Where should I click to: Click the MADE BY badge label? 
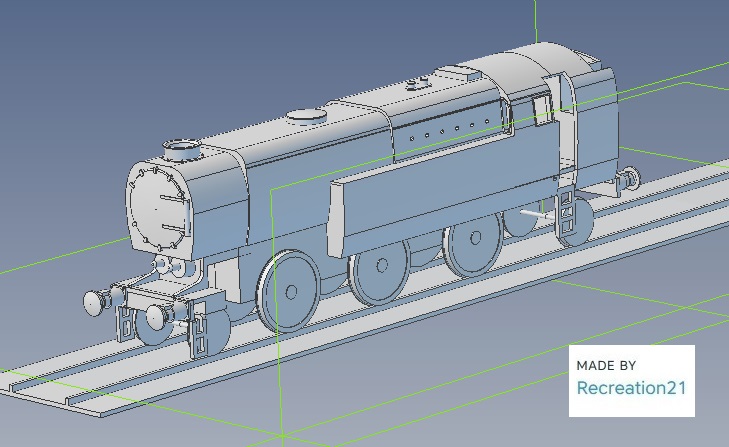point(606,365)
